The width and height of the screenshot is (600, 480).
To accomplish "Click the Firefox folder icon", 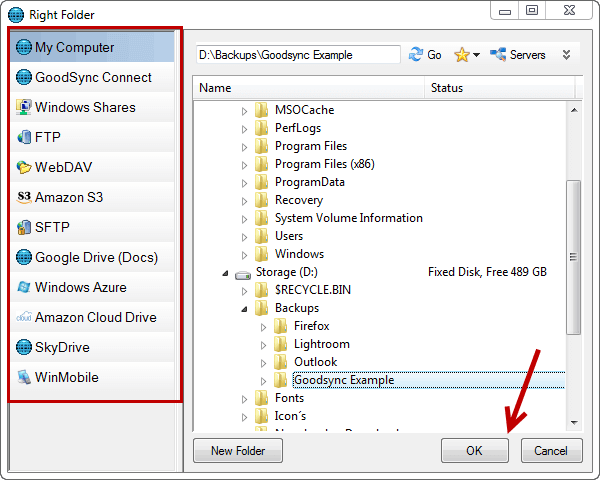I will click(x=280, y=326).
